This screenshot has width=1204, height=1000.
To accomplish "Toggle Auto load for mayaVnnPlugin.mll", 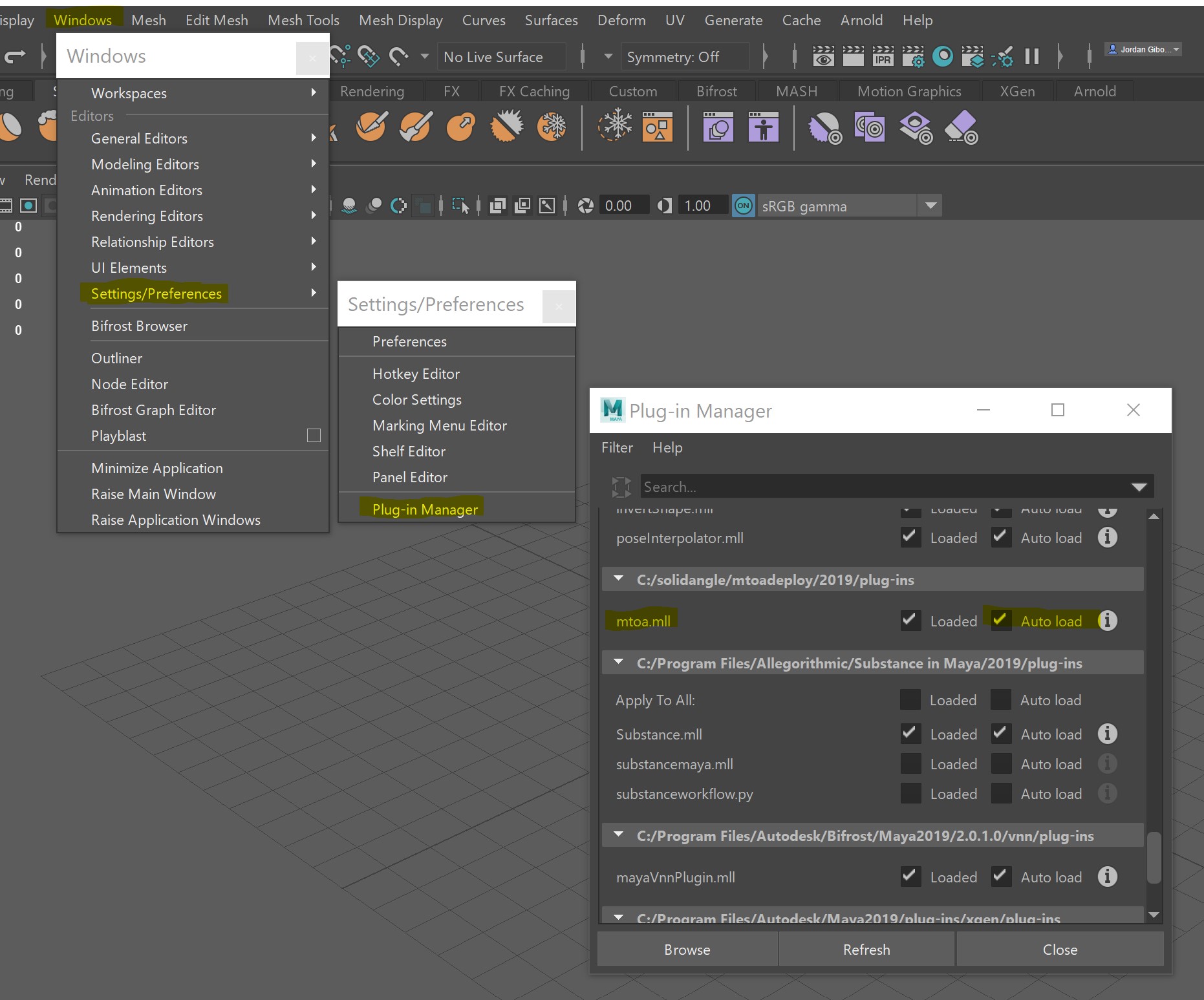I will click(1001, 877).
